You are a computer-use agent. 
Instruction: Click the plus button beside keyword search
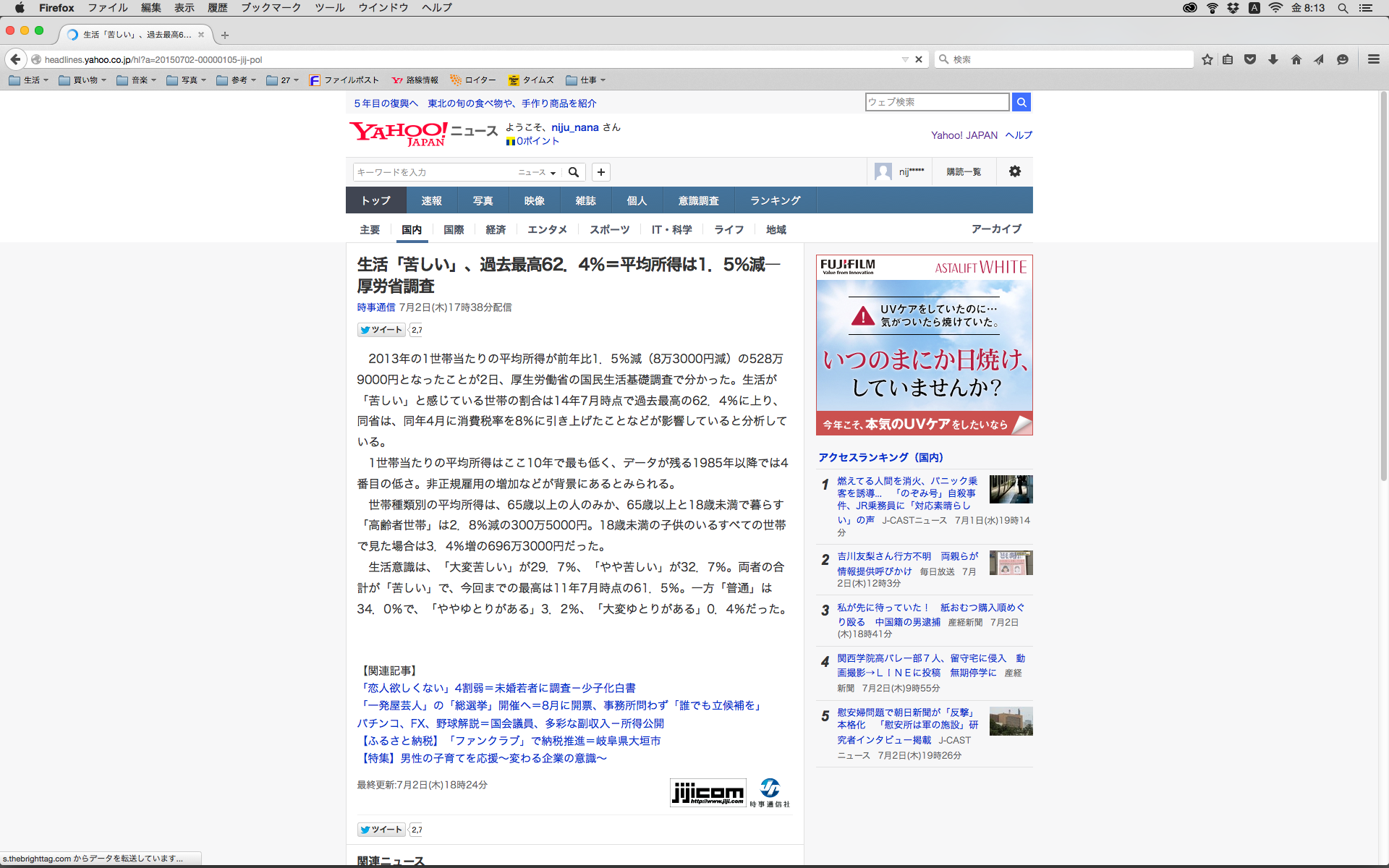click(601, 172)
